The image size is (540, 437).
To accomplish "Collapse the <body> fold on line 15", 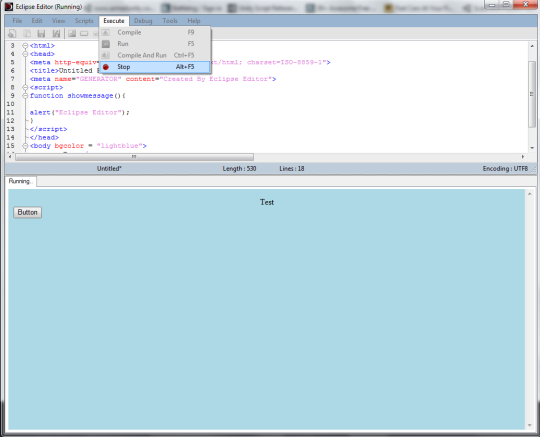I will pos(25,146).
